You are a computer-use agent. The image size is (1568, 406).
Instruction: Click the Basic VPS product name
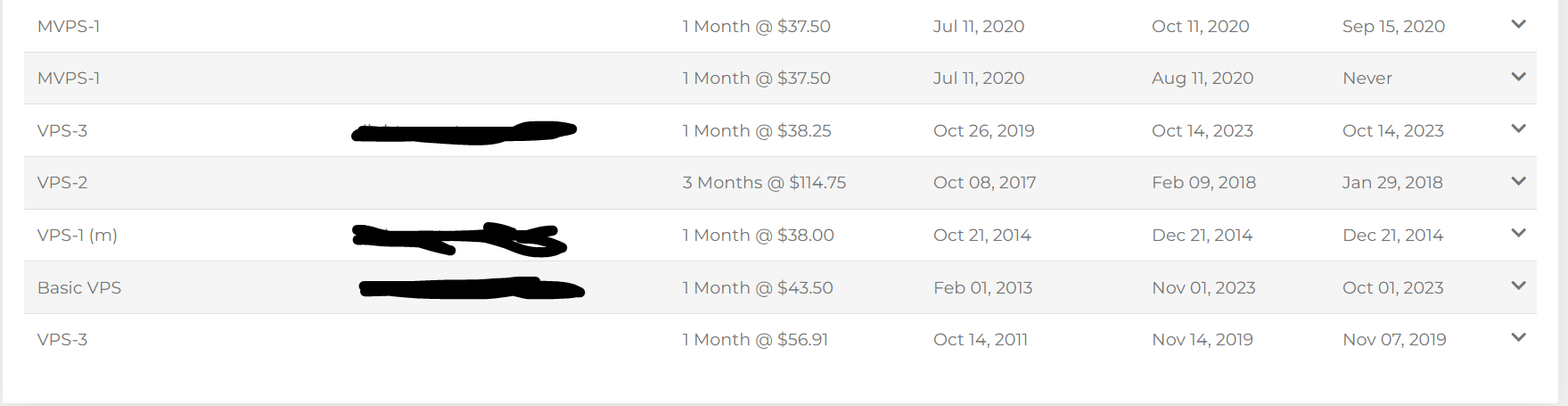pos(79,287)
